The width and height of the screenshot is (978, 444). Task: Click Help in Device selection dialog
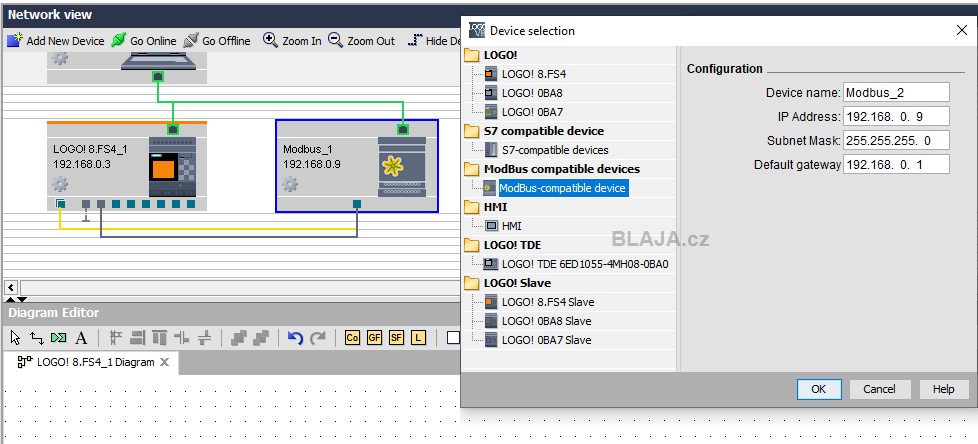click(x=944, y=389)
